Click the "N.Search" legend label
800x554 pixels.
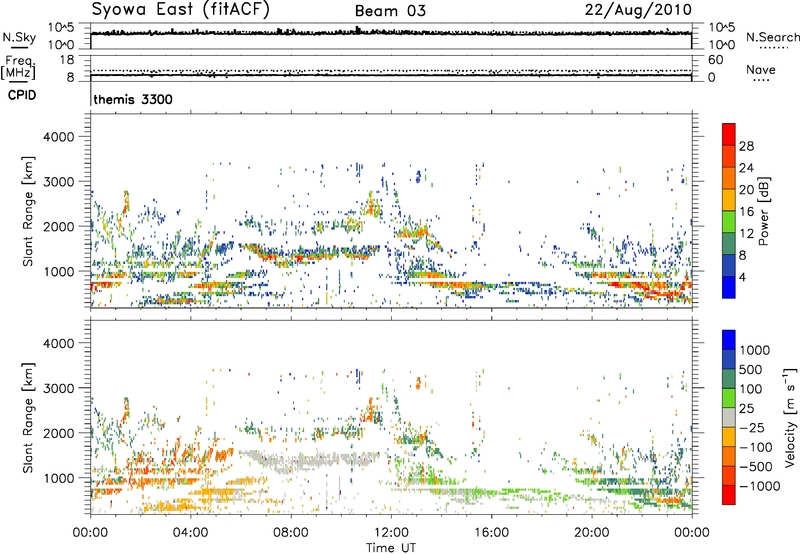[x=772, y=37]
